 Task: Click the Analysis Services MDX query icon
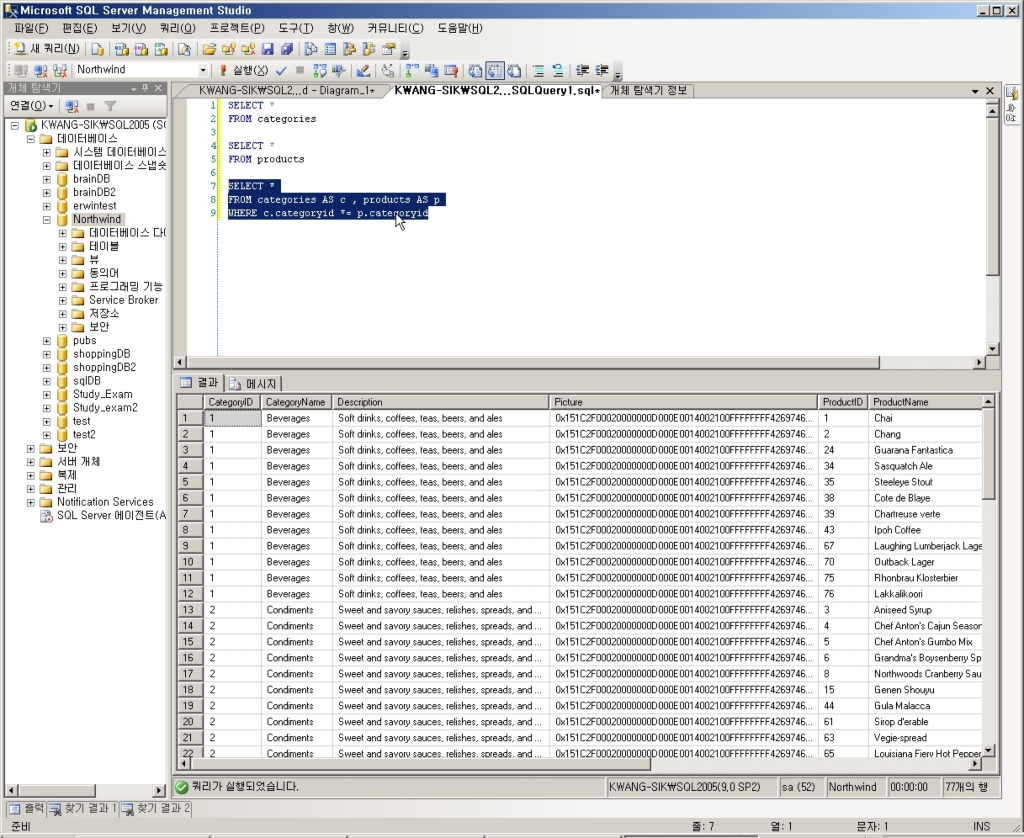click(x=121, y=49)
